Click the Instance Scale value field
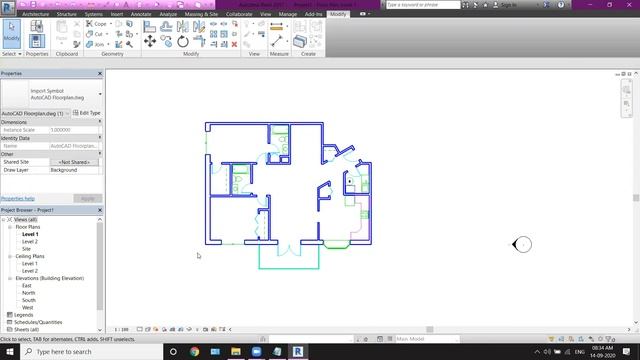Image resolution: width=640 pixels, height=360 pixels. pos(74,130)
